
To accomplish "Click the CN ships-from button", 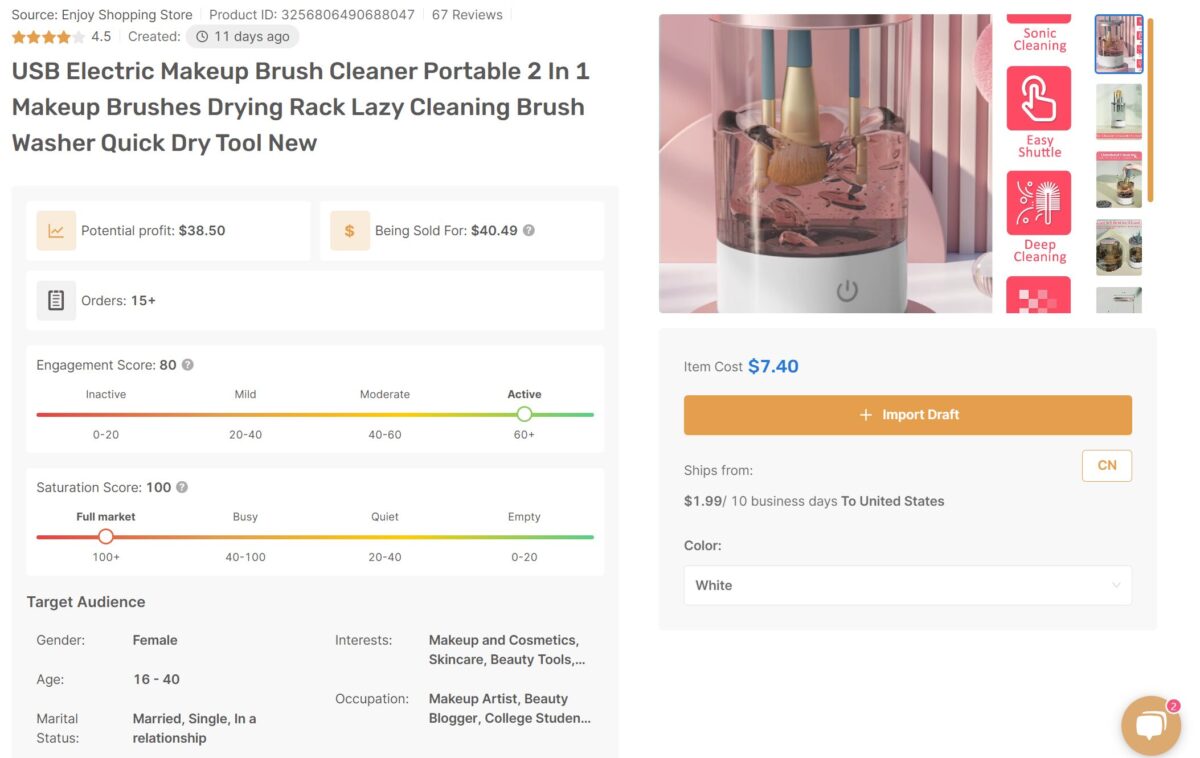I will 1106,465.
